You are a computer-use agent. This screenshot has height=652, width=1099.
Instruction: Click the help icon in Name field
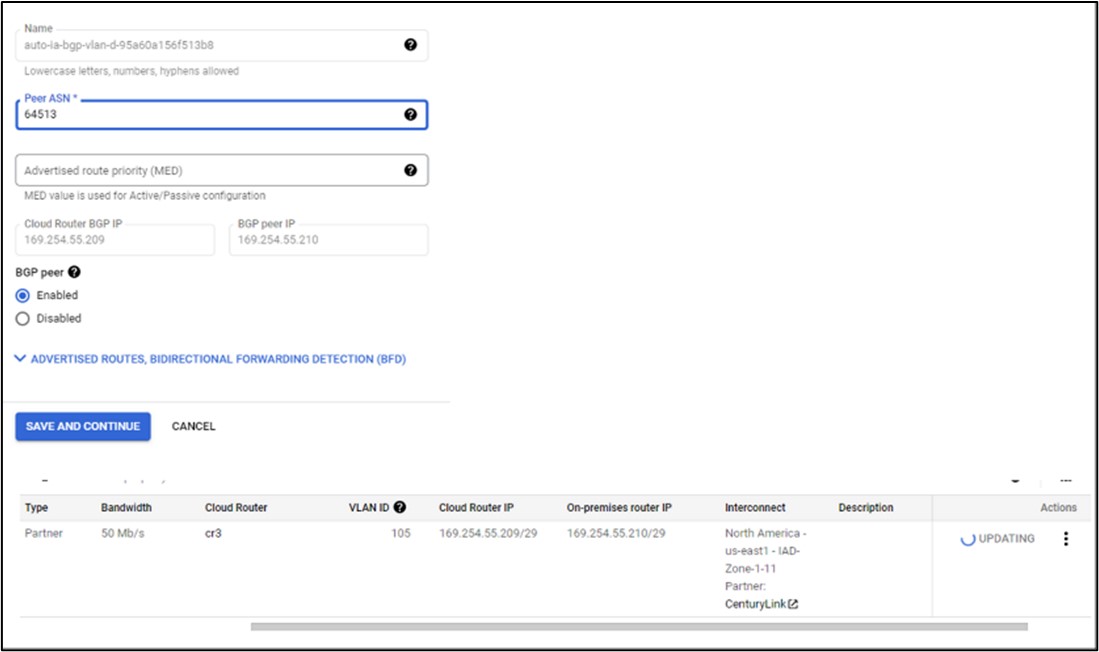[410, 45]
